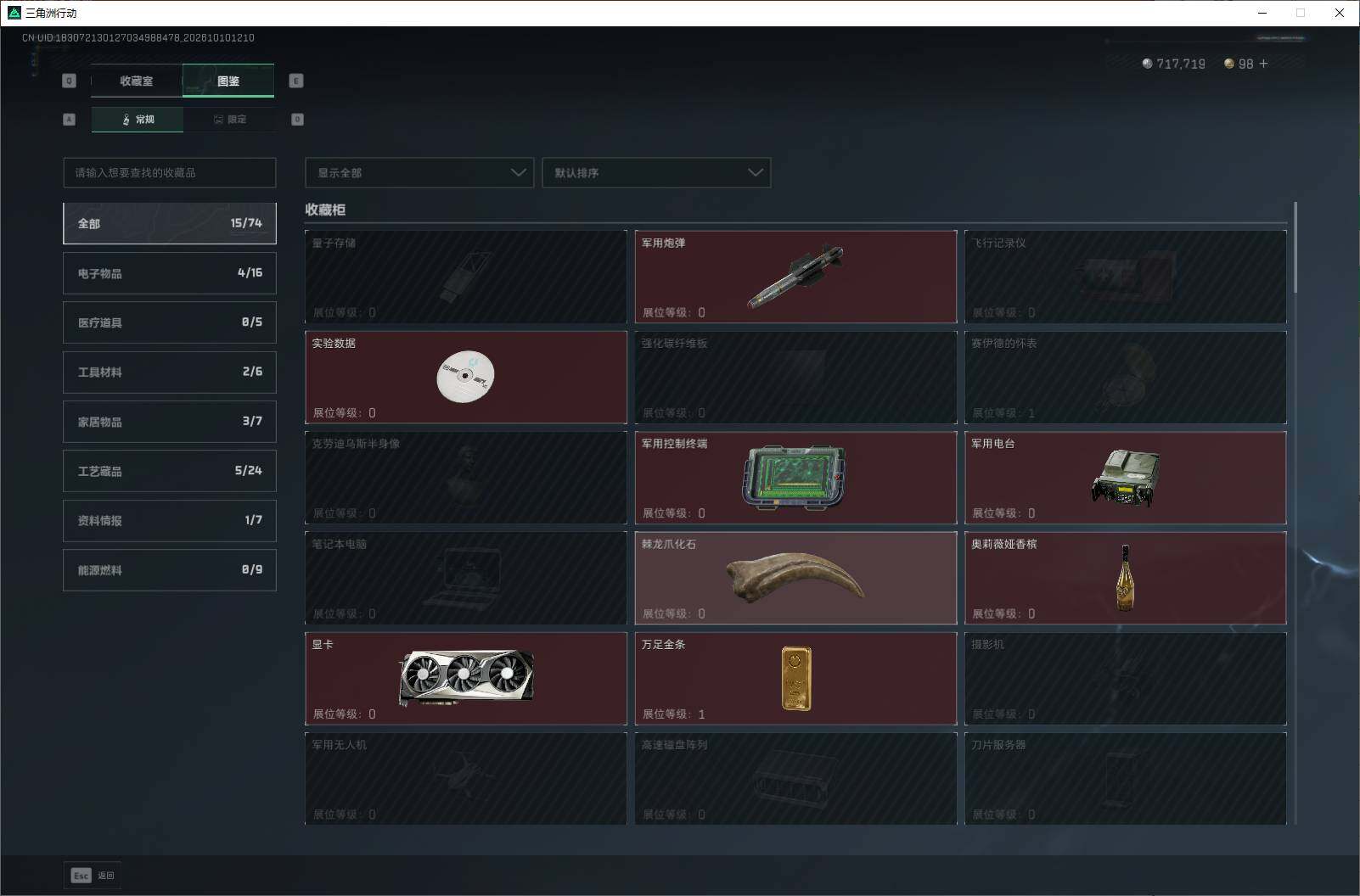Open the 军用炮弹 missile item card

(x=795, y=277)
